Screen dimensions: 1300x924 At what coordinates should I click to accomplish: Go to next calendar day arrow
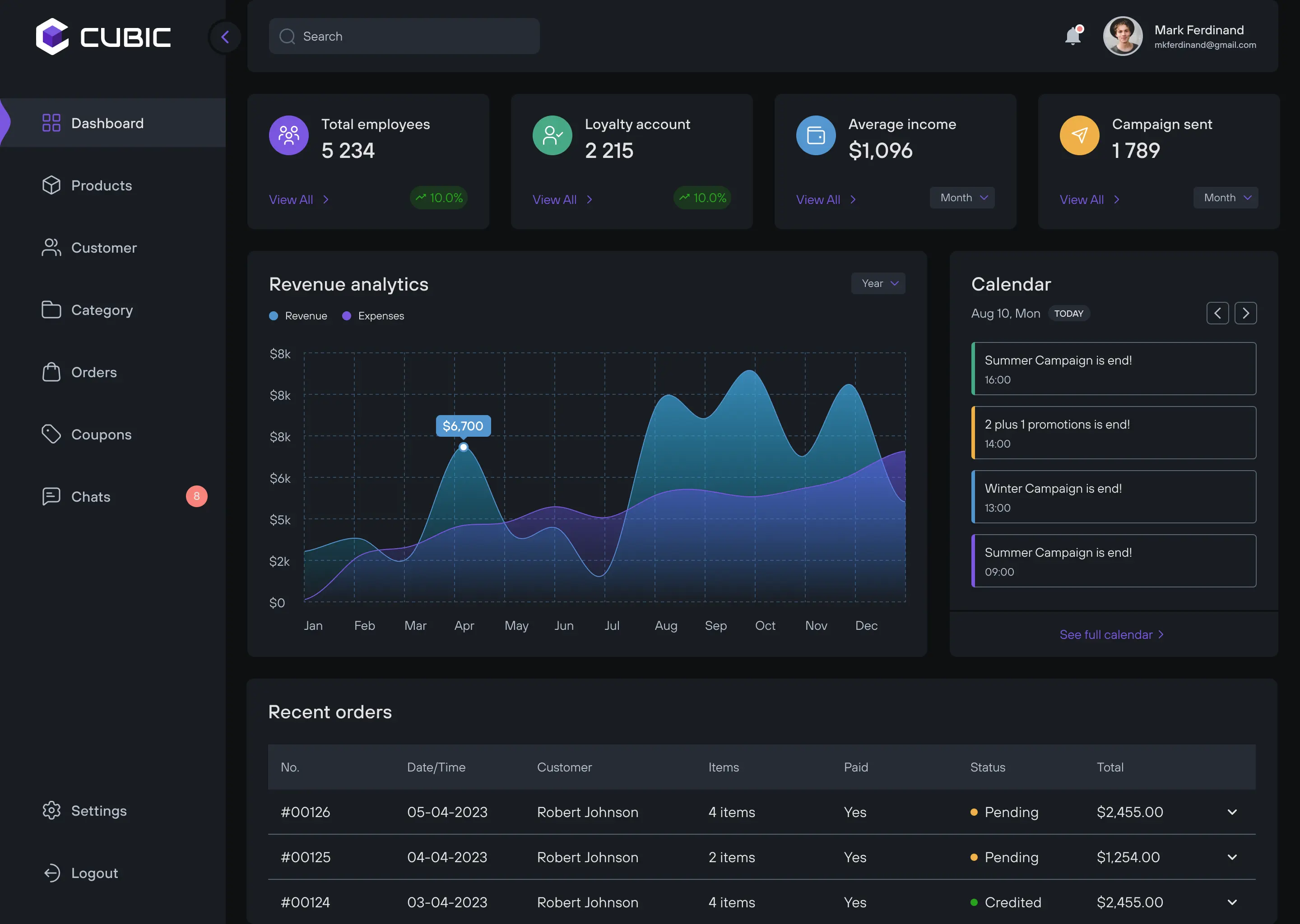pos(1245,313)
